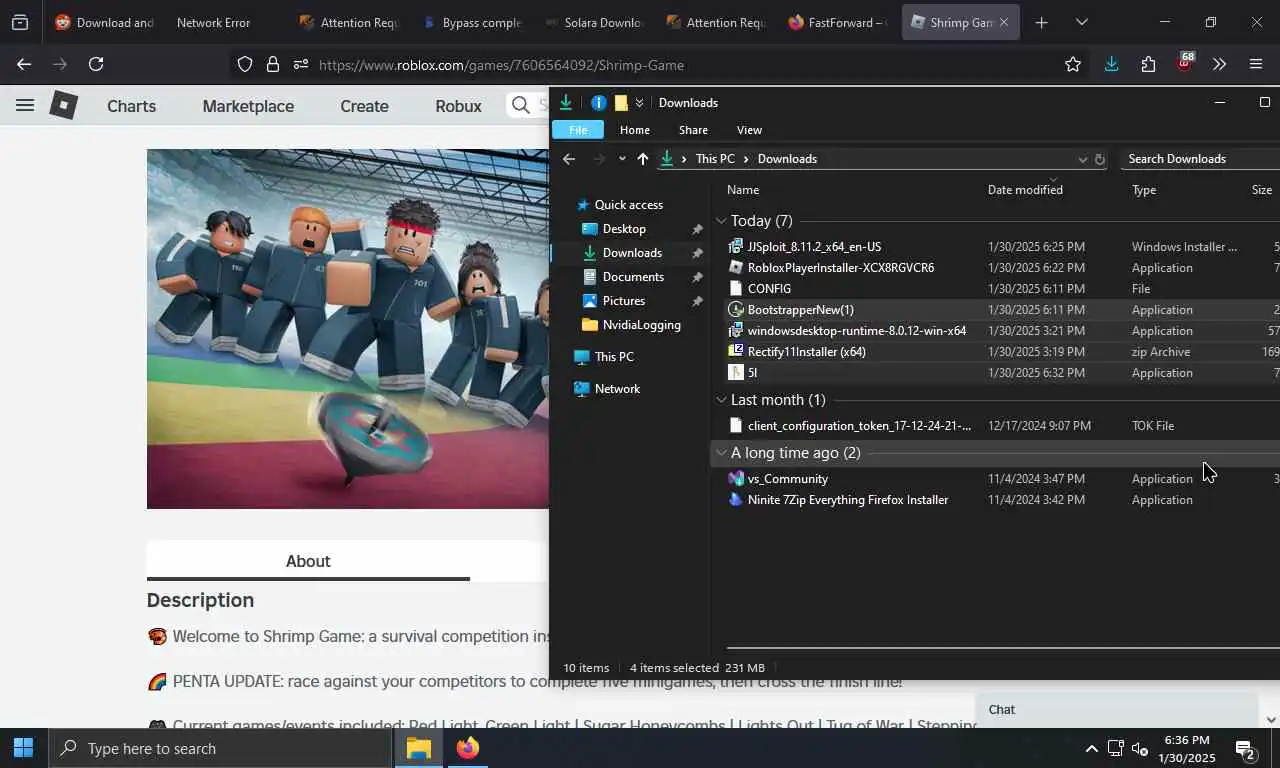Viewport: 1280px width, 768px height.
Task: Show hidden system tray icons
Action: tap(1091, 748)
